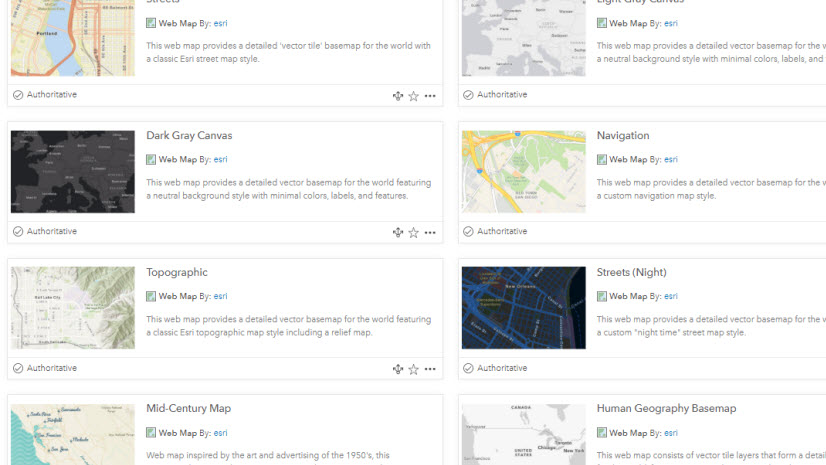Open the Streets (Night) map title

pyautogui.click(x=632, y=272)
